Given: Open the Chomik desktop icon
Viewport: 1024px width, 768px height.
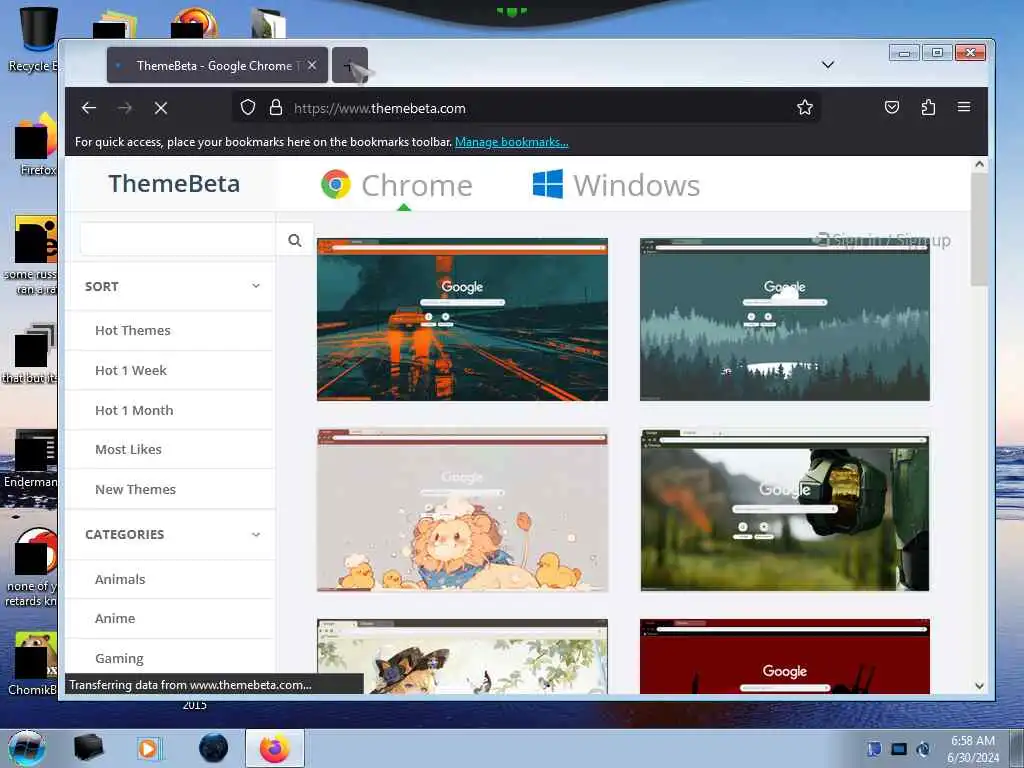Looking at the screenshot, I should [x=33, y=664].
